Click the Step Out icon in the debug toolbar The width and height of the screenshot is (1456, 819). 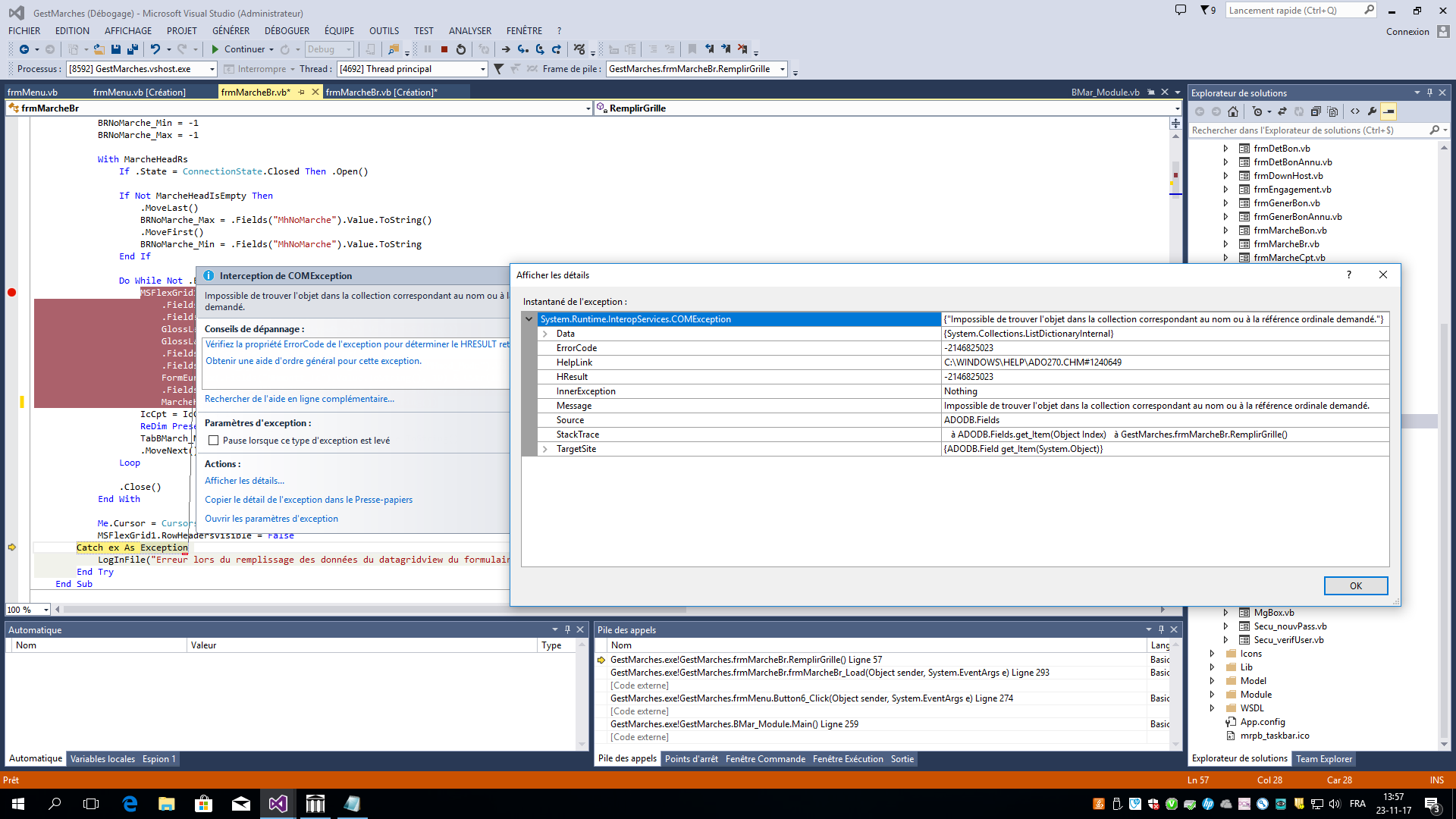557,49
